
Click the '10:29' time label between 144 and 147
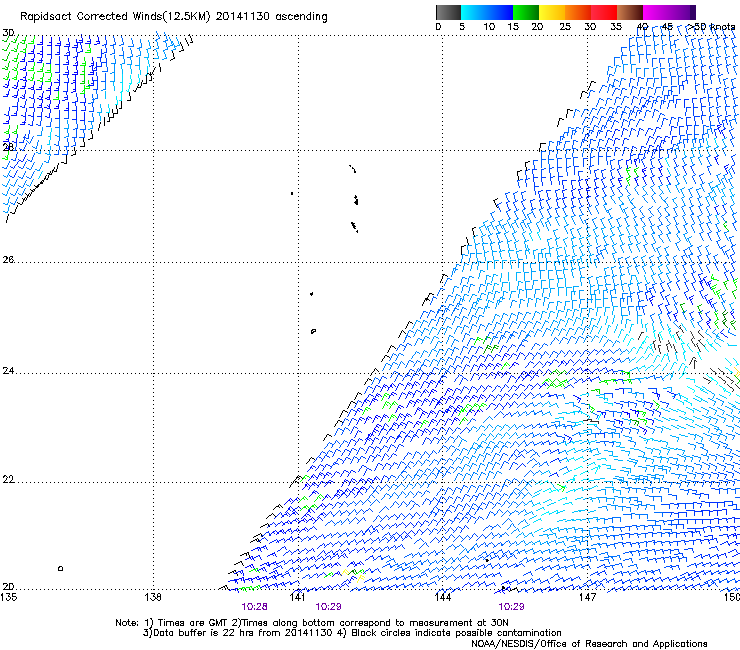511,607
